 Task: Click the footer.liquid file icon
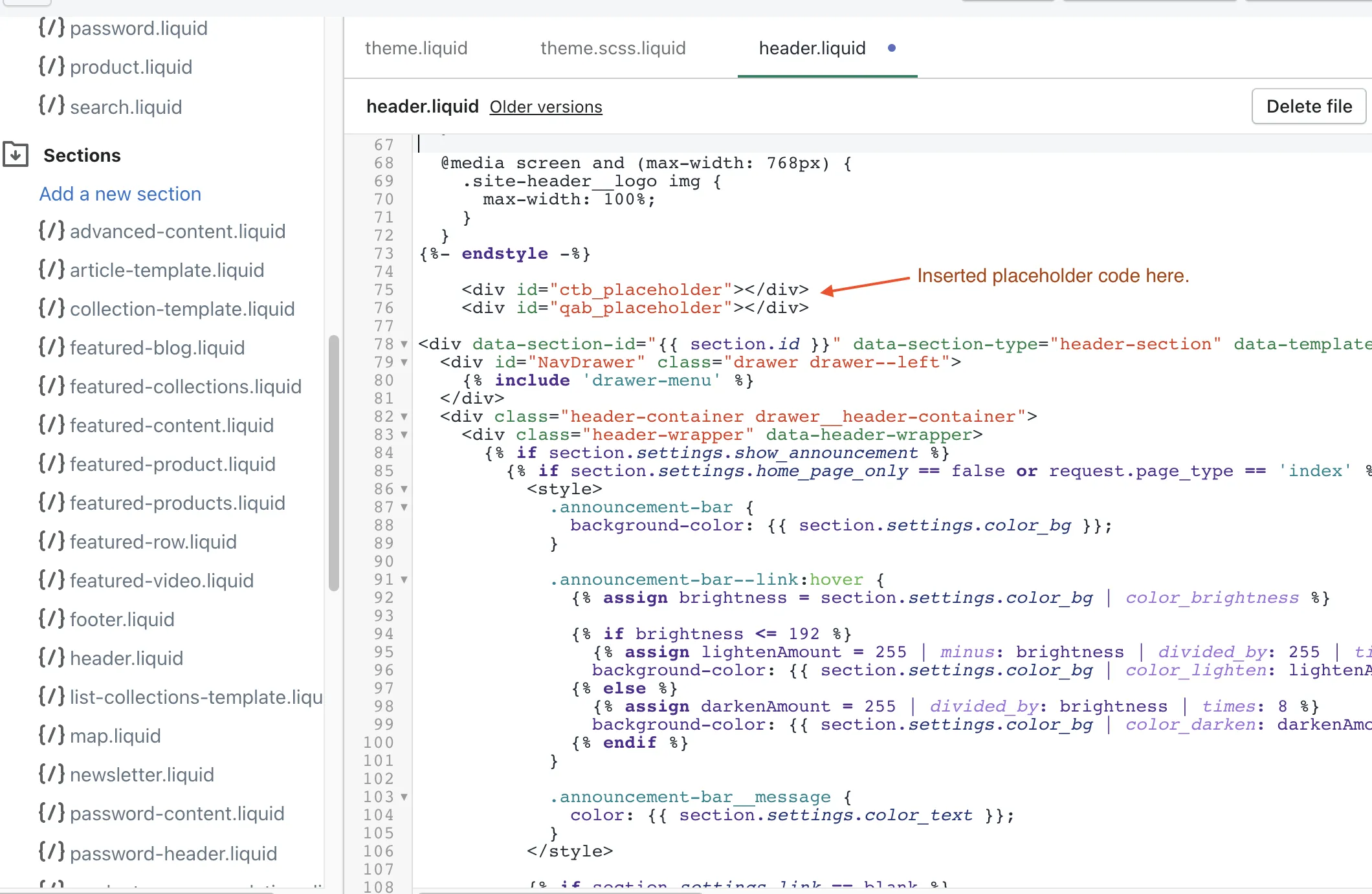coord(52,619)
